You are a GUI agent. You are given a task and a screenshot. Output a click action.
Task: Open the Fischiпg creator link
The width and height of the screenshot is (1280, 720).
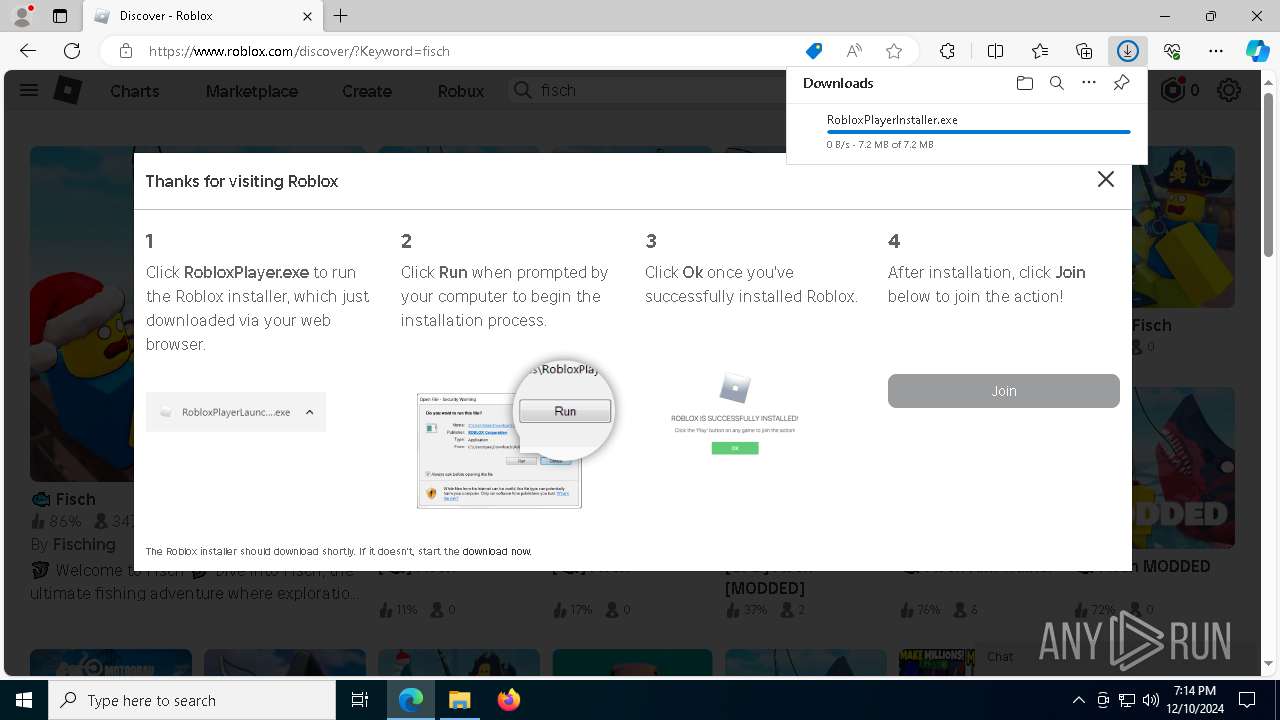pyautogui.click(x=84, y=544)
